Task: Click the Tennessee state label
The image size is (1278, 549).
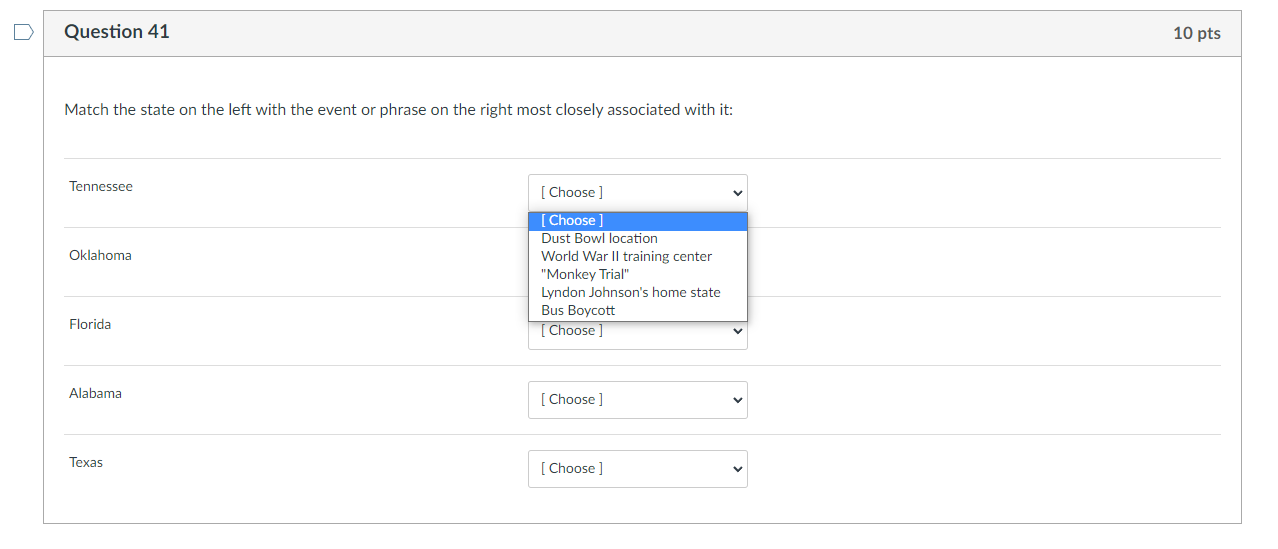Action: [x=100, y=186]
